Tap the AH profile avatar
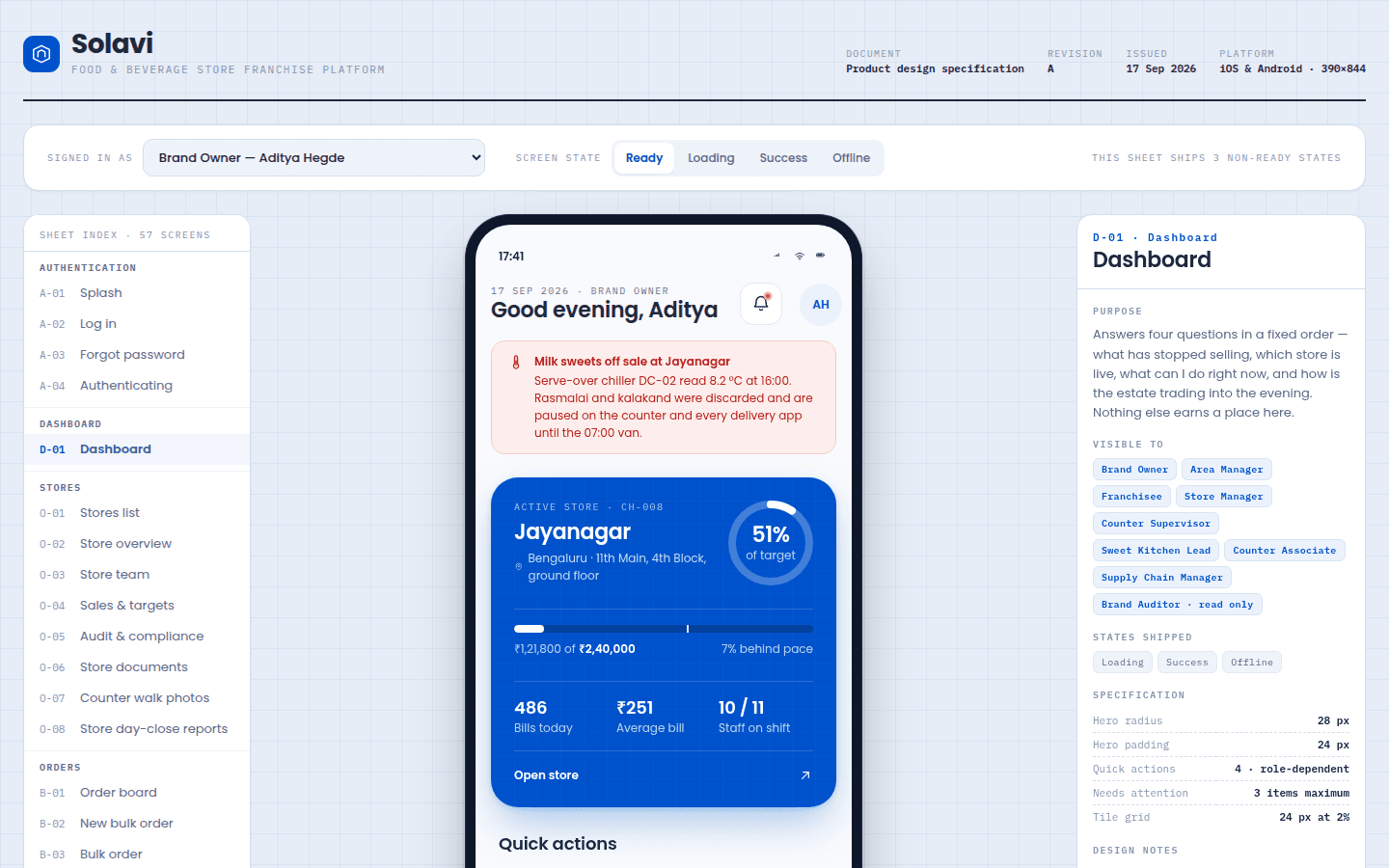This screenshot has height=868, width=1389. 821,304
